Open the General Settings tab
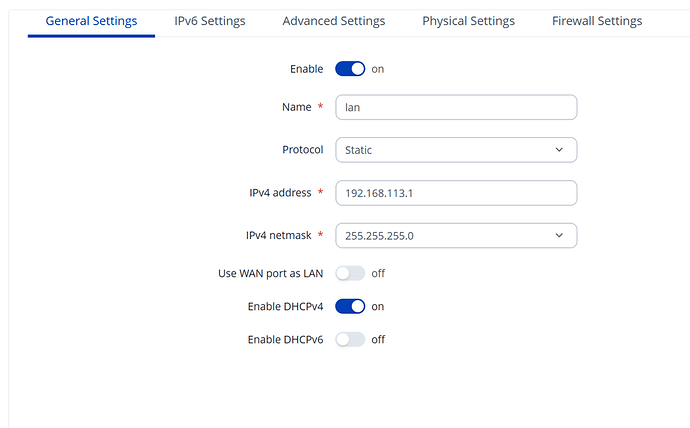690x428 pixels. coord(92,21)
